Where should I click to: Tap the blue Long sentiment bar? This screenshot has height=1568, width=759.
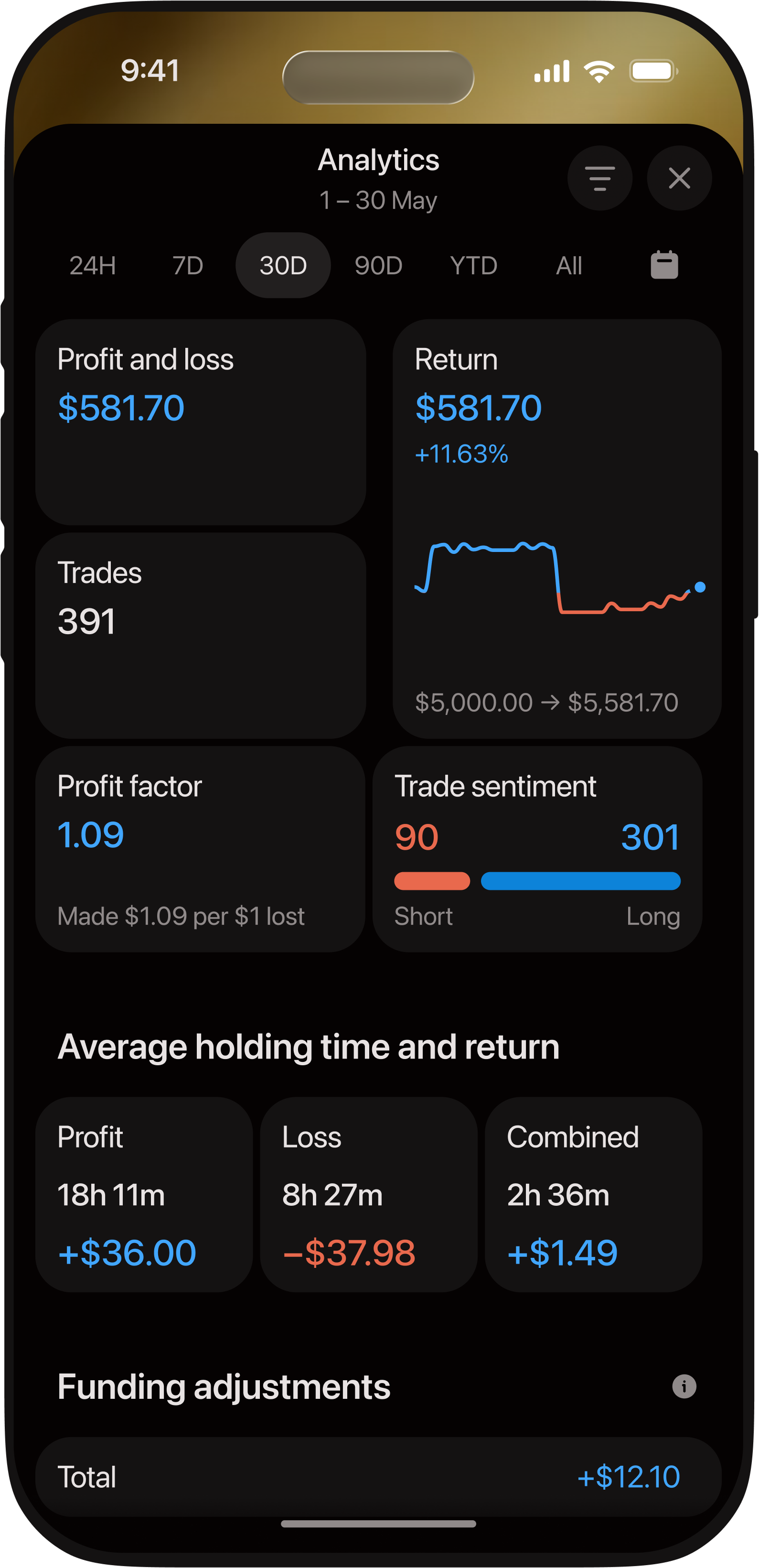580,881
